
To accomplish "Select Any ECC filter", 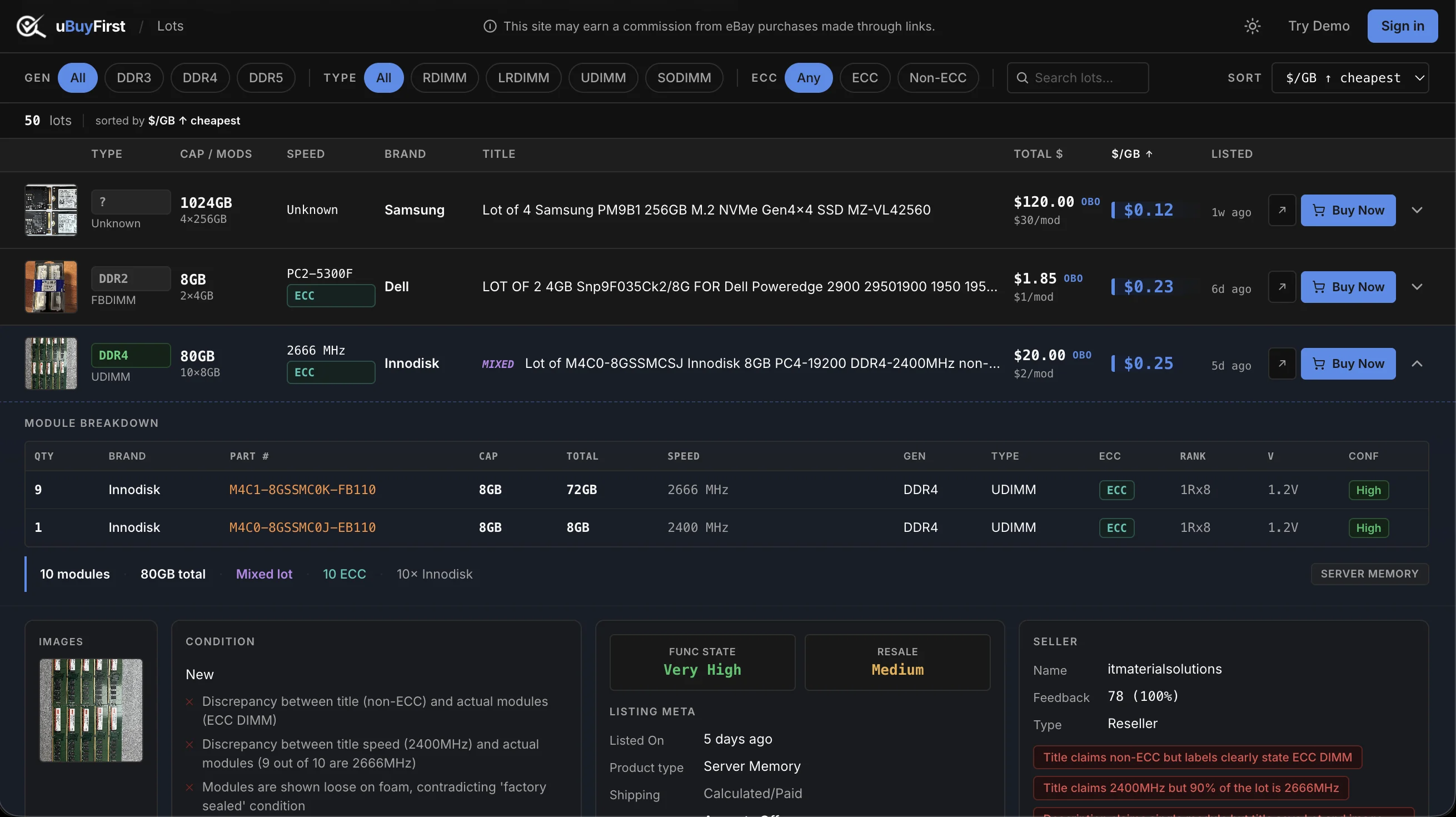I will click(808, 77).
